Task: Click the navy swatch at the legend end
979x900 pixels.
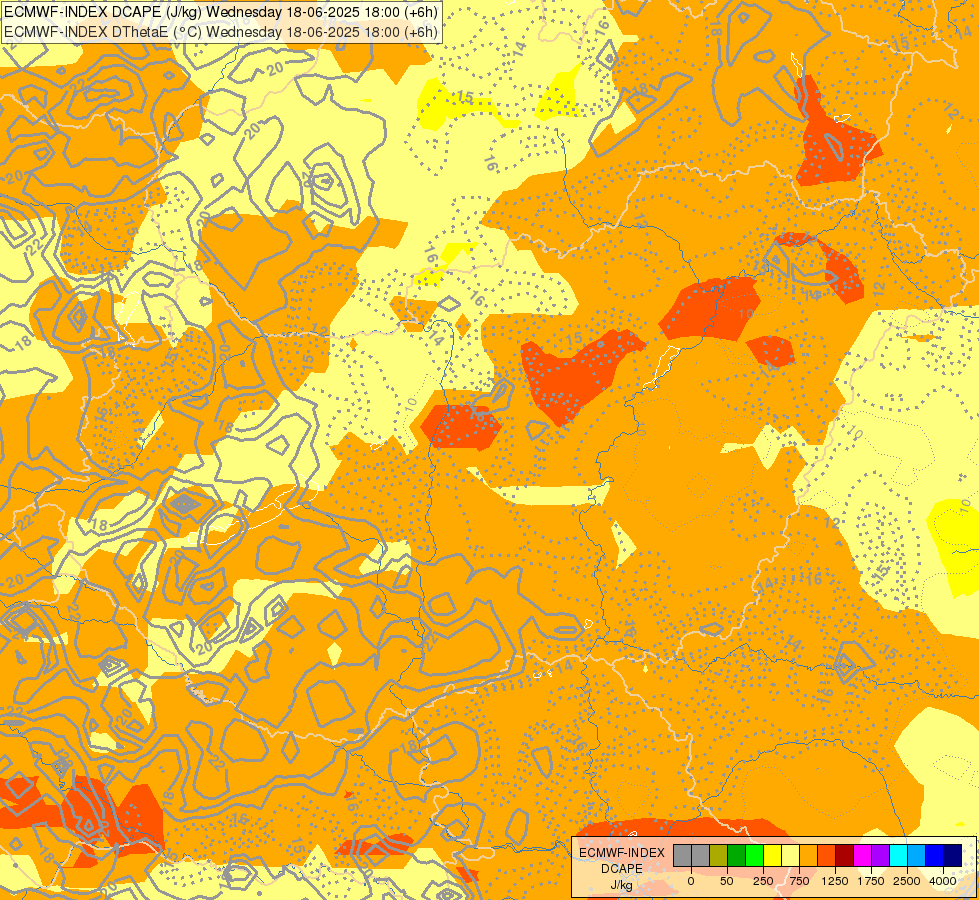Action: [x=953, y=856]
